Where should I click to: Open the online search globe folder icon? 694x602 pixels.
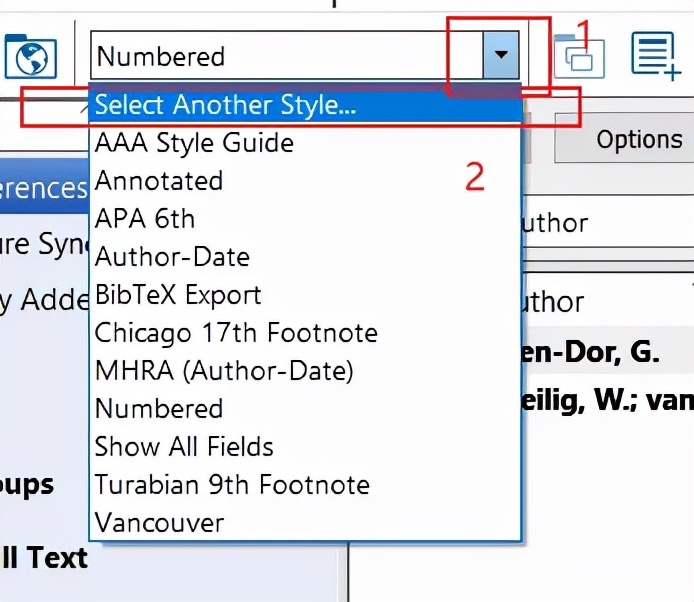(31, 56)
